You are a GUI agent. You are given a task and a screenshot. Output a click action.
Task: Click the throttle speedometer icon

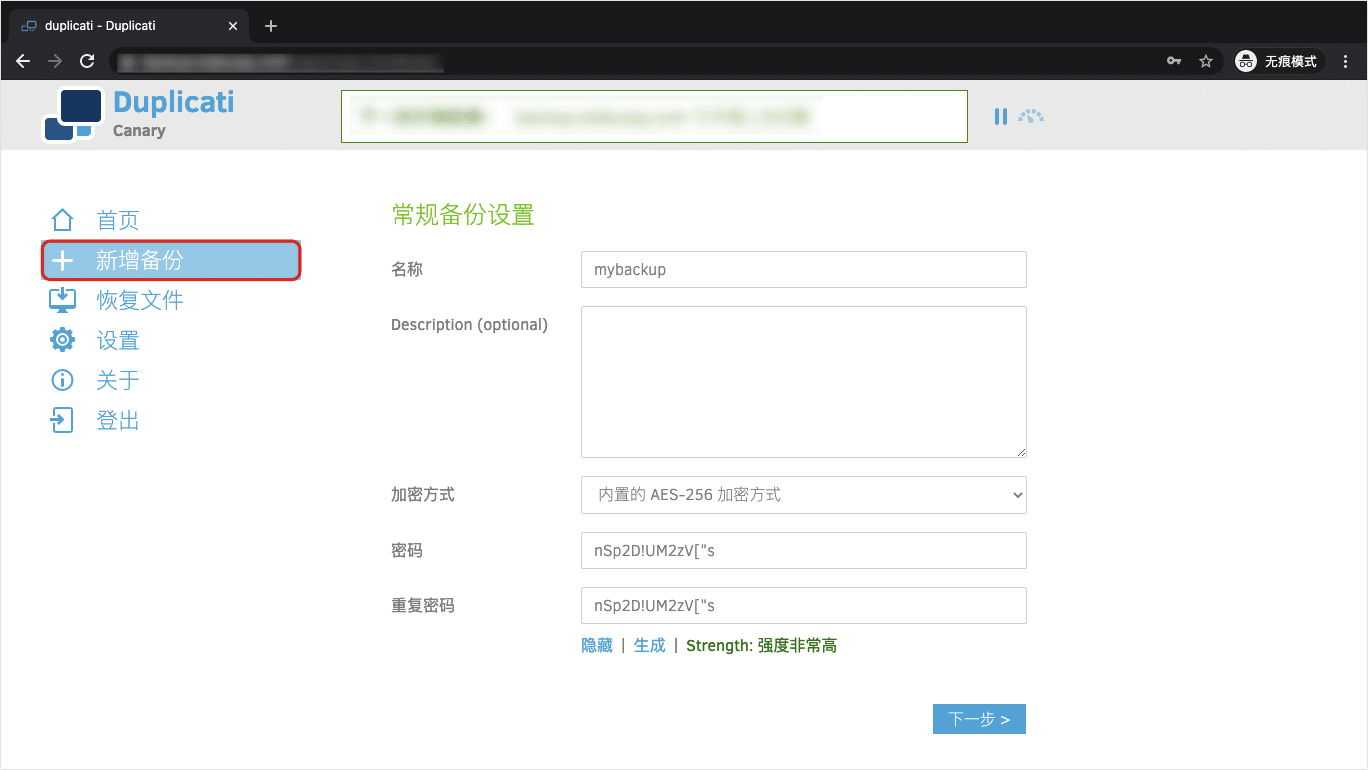coord(1031,116)
